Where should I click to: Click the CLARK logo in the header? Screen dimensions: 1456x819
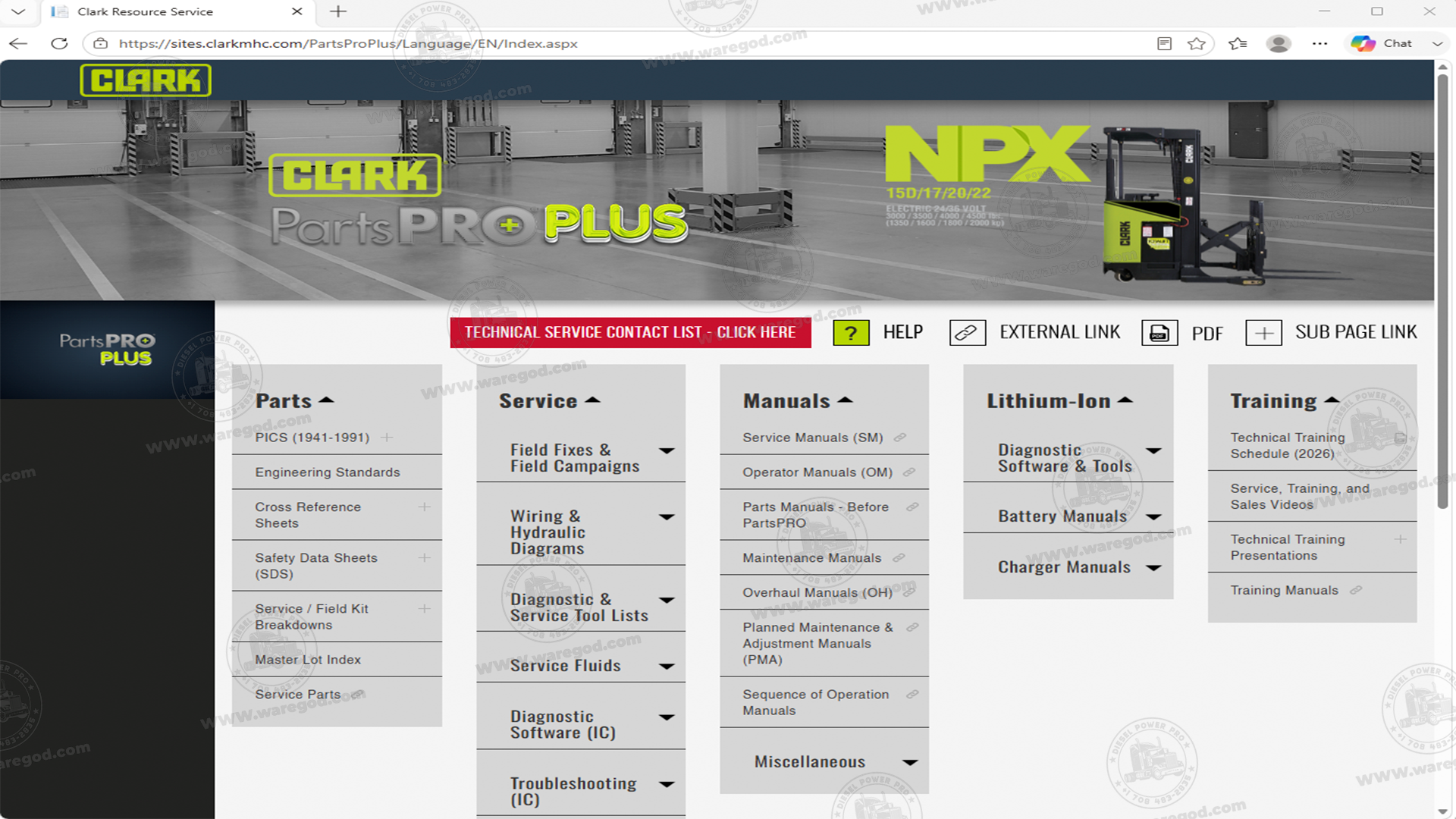tap(146, 80)
